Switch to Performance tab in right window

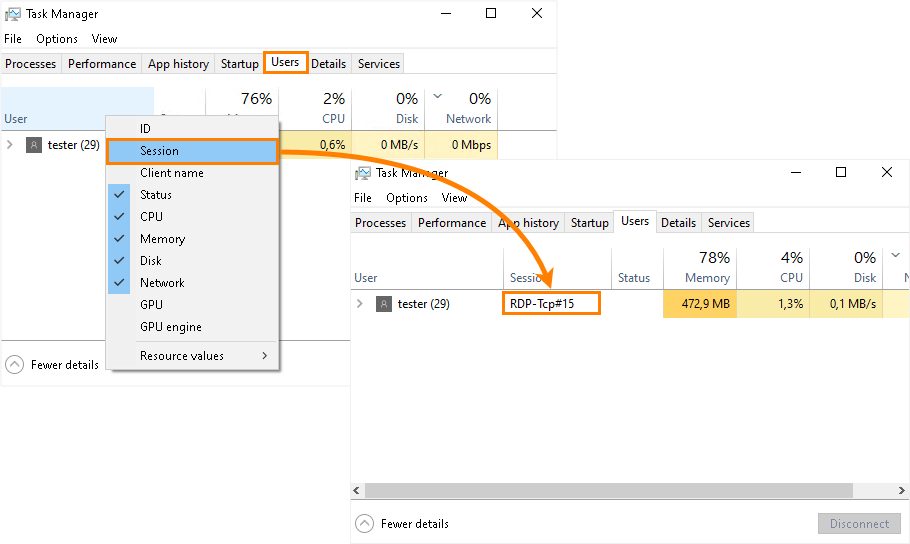[452, 223]
